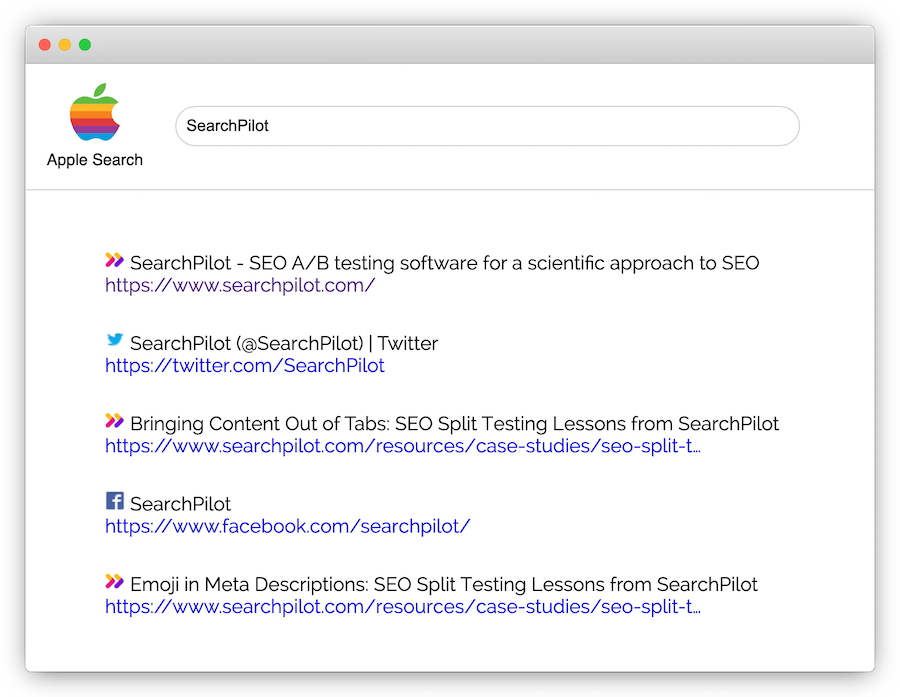
Task: Click the rainbow Apple logo
Action: [95, 112]
